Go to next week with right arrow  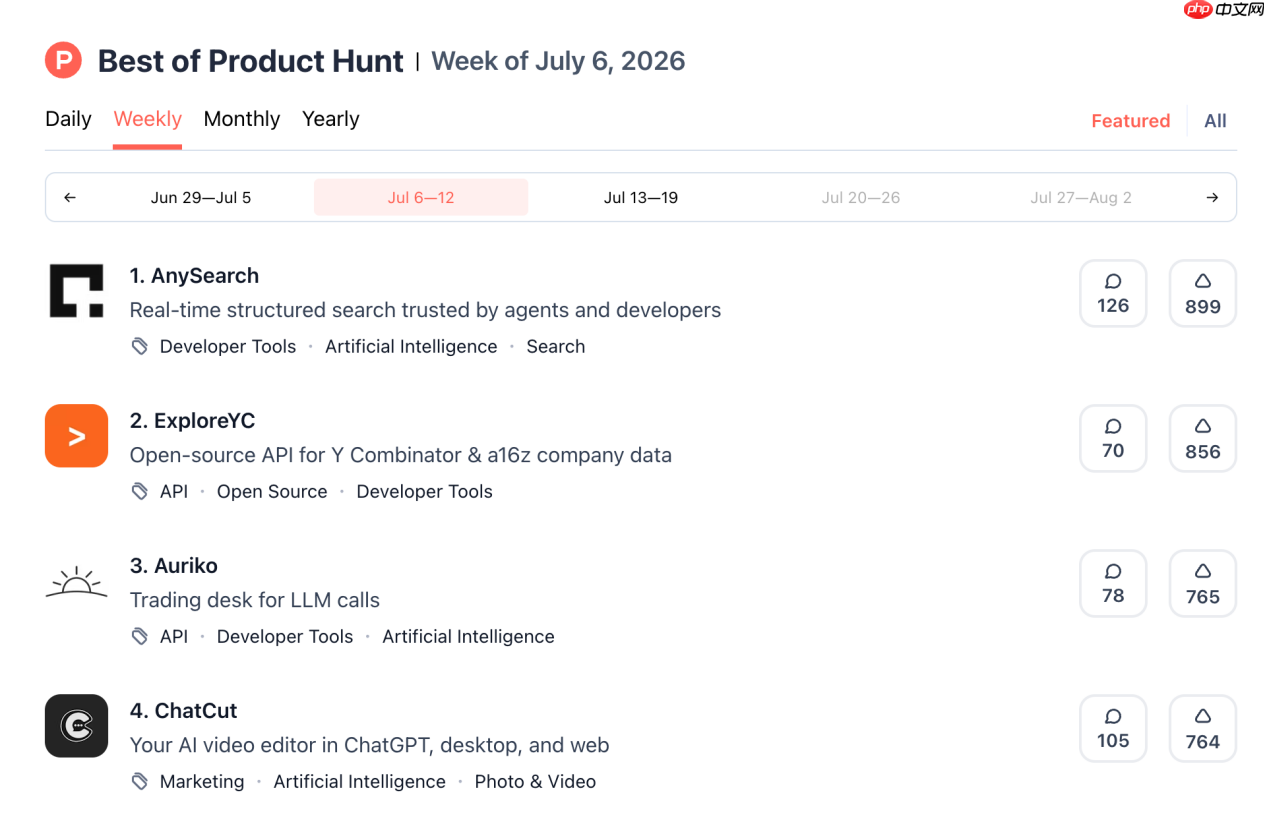point(1212,198)
